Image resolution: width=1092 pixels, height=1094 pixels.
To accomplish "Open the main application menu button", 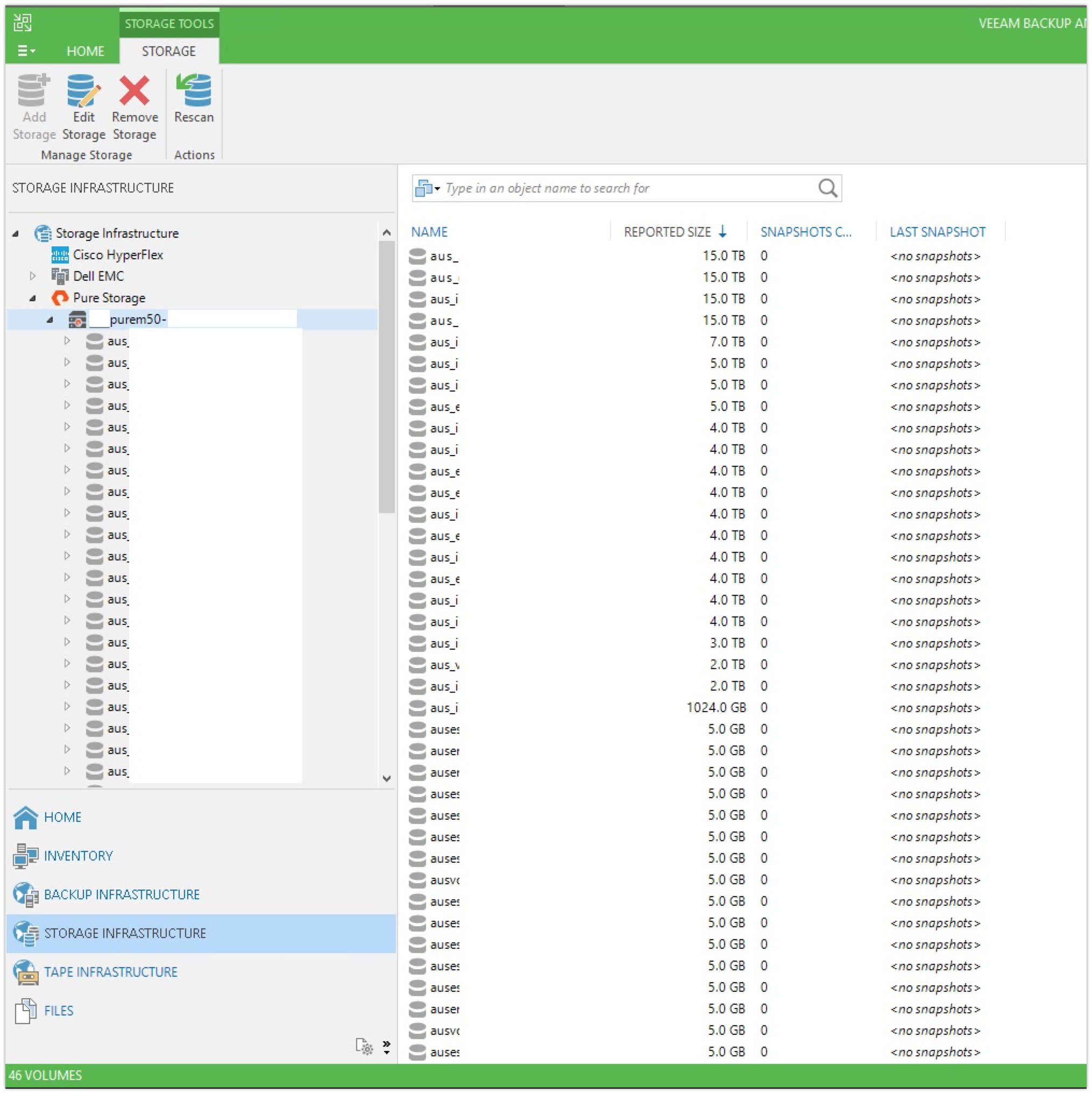I will click(x=26, y=51).
